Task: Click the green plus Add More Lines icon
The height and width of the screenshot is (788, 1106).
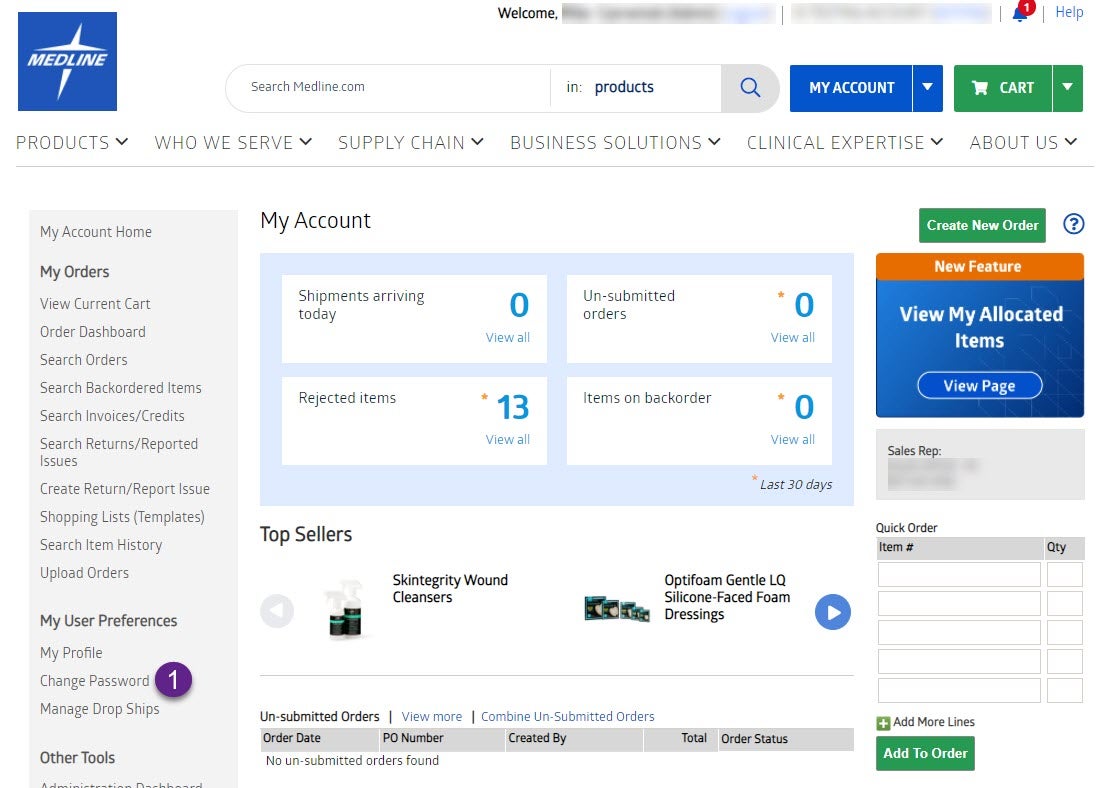Action: (x=883, y=723)
